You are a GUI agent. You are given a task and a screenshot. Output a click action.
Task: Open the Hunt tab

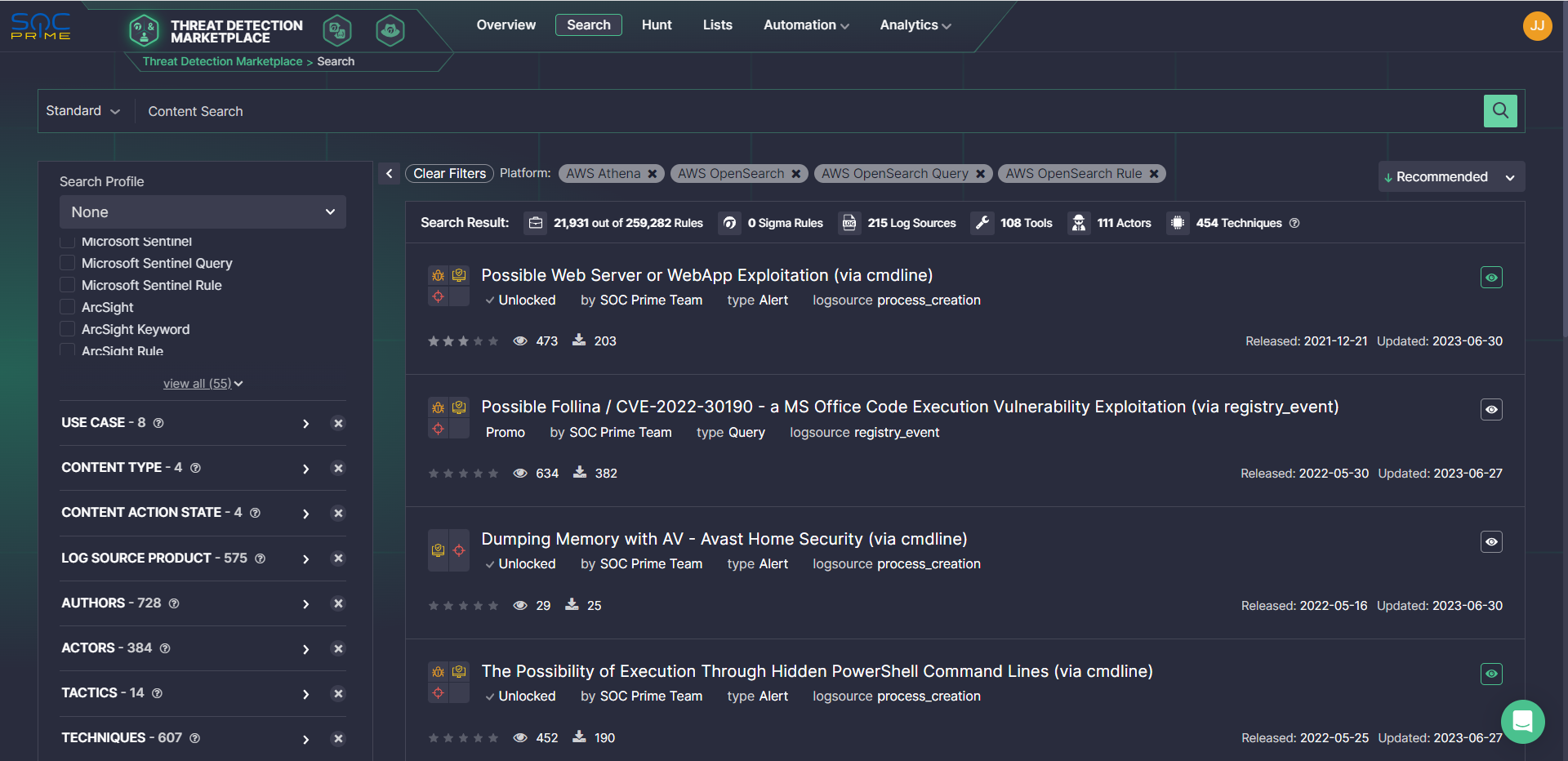657,25
